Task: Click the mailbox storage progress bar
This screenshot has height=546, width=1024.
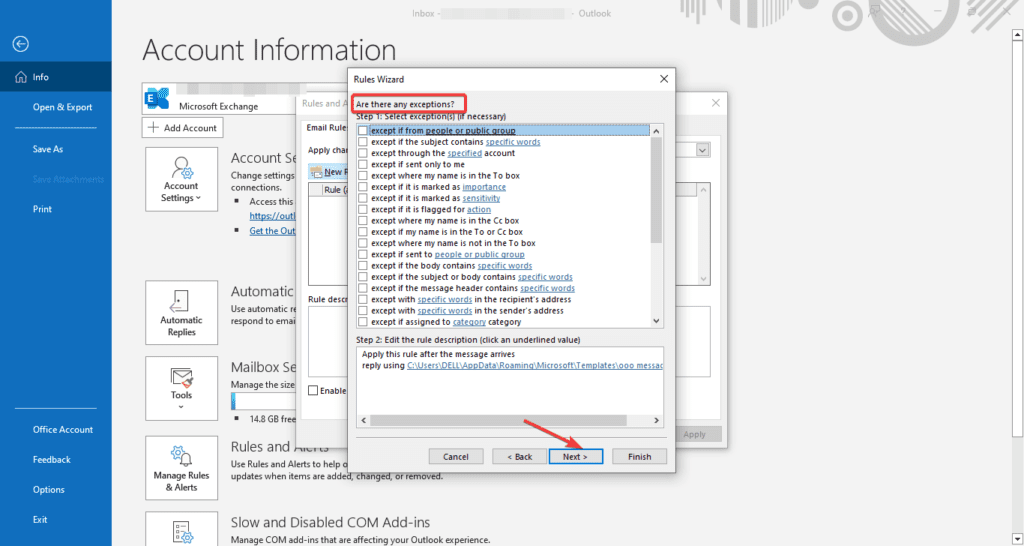Action: [264, 401]
